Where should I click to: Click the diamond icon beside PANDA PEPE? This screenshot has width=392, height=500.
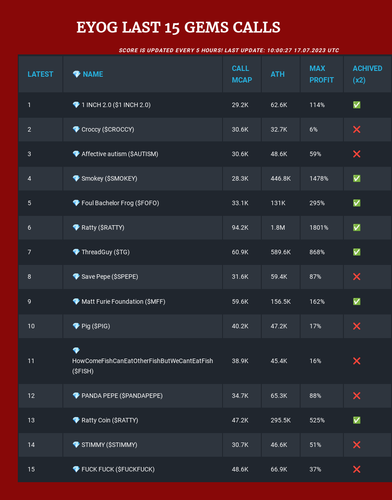(x=76, y=396)
